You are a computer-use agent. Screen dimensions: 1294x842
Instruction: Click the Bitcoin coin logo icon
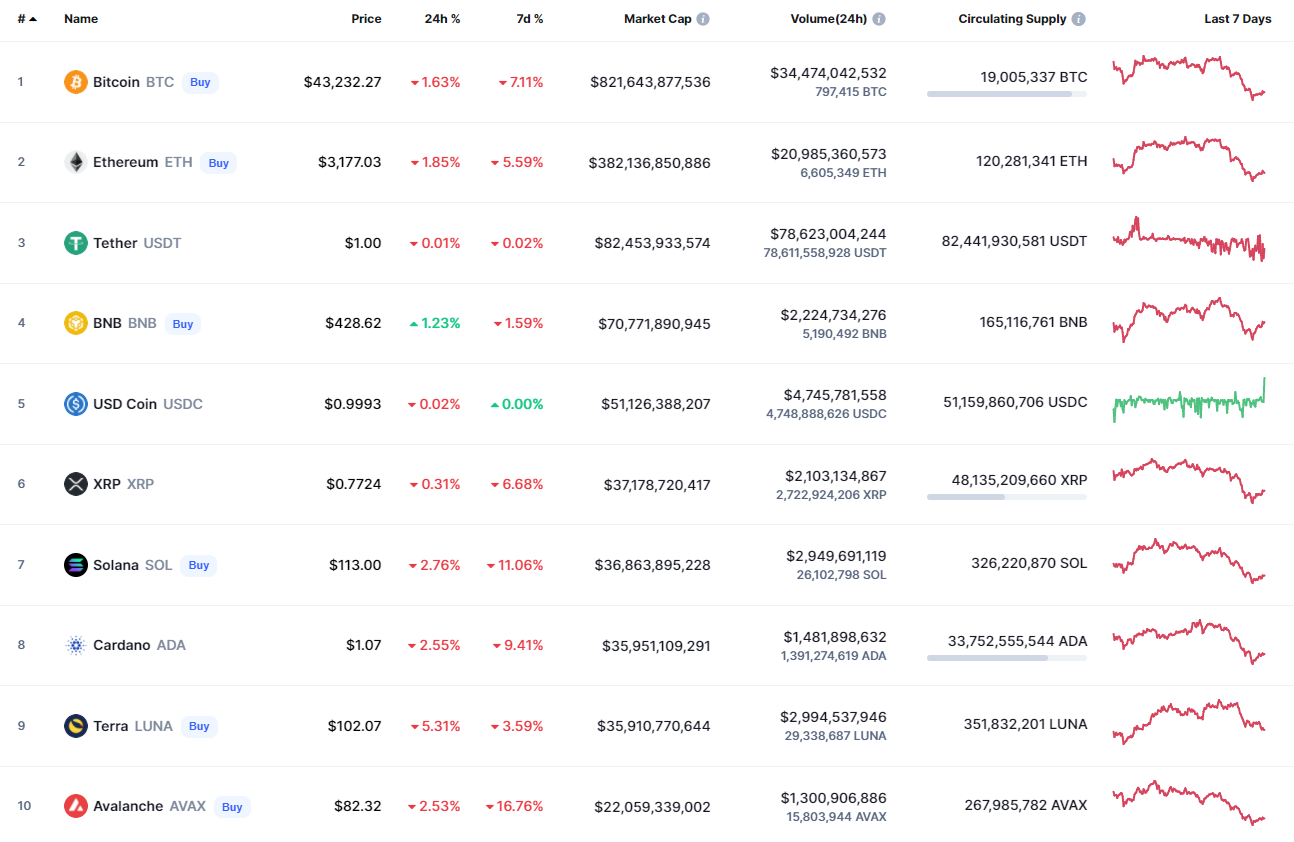76,82
